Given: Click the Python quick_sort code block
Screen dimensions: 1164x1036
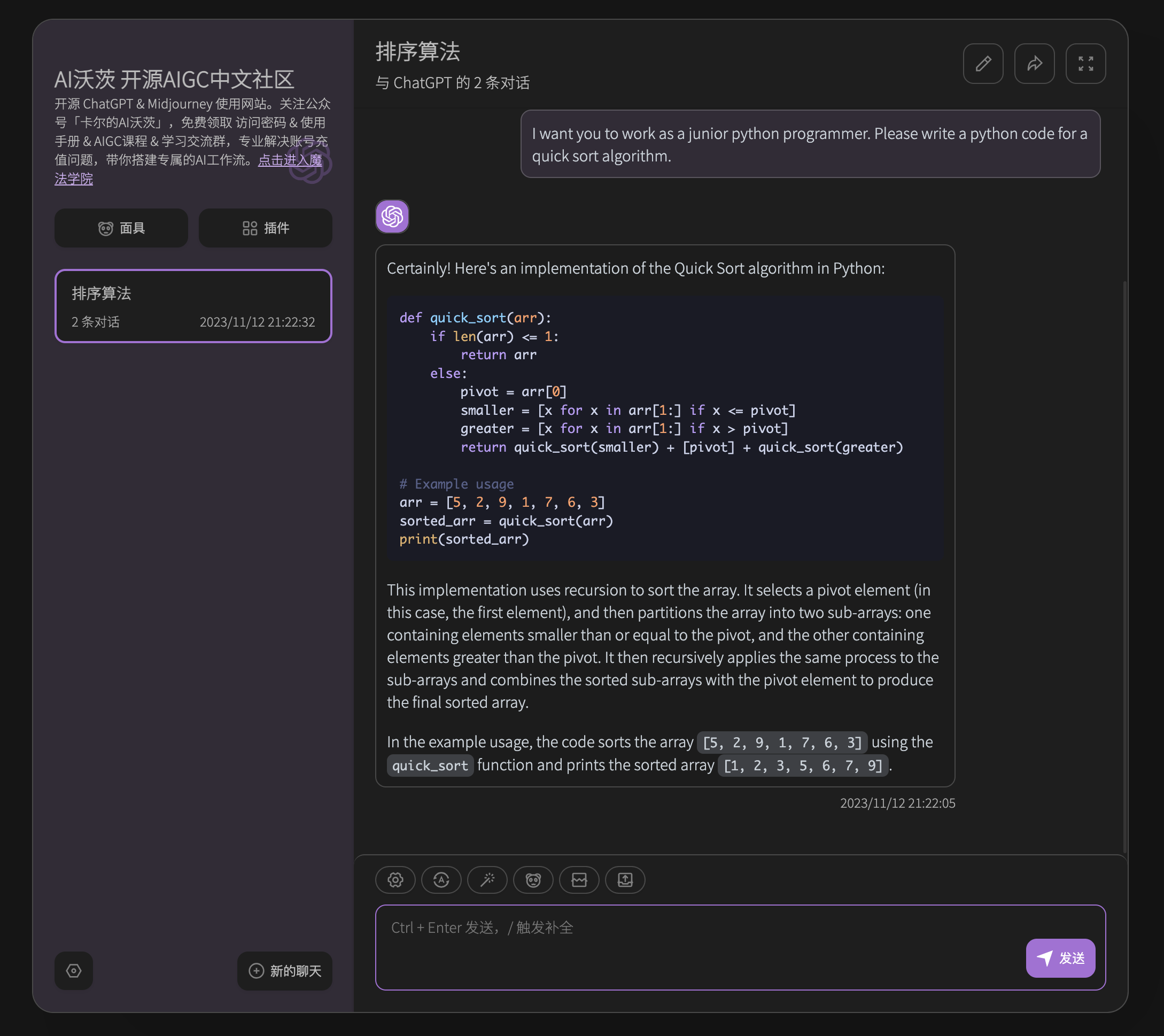Looking at the screenshot, I should [x=665, y=428].
